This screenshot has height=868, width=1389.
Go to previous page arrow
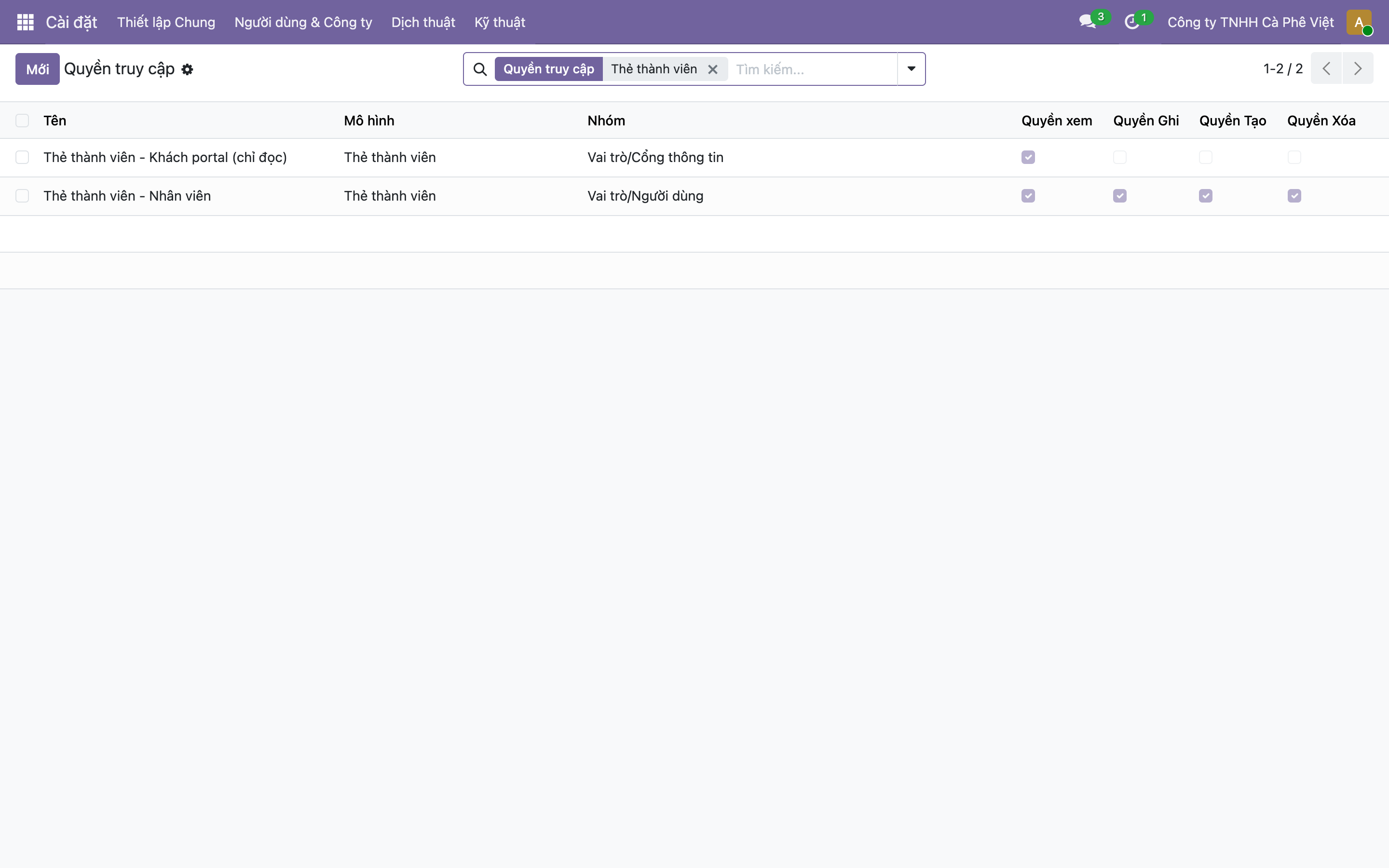pyautogui.click(x=1326, y=69)
